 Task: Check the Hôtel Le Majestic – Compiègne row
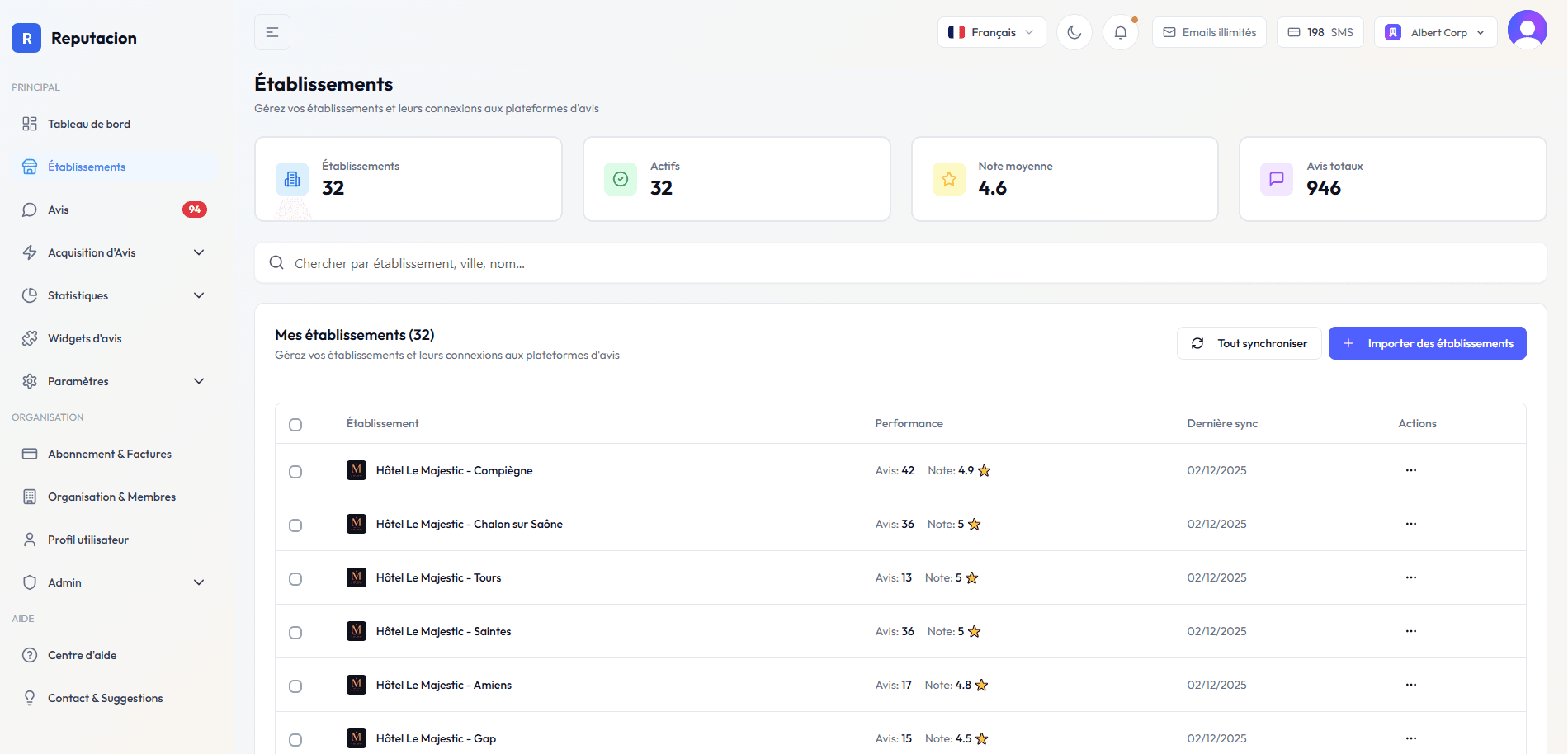[295, 471]
